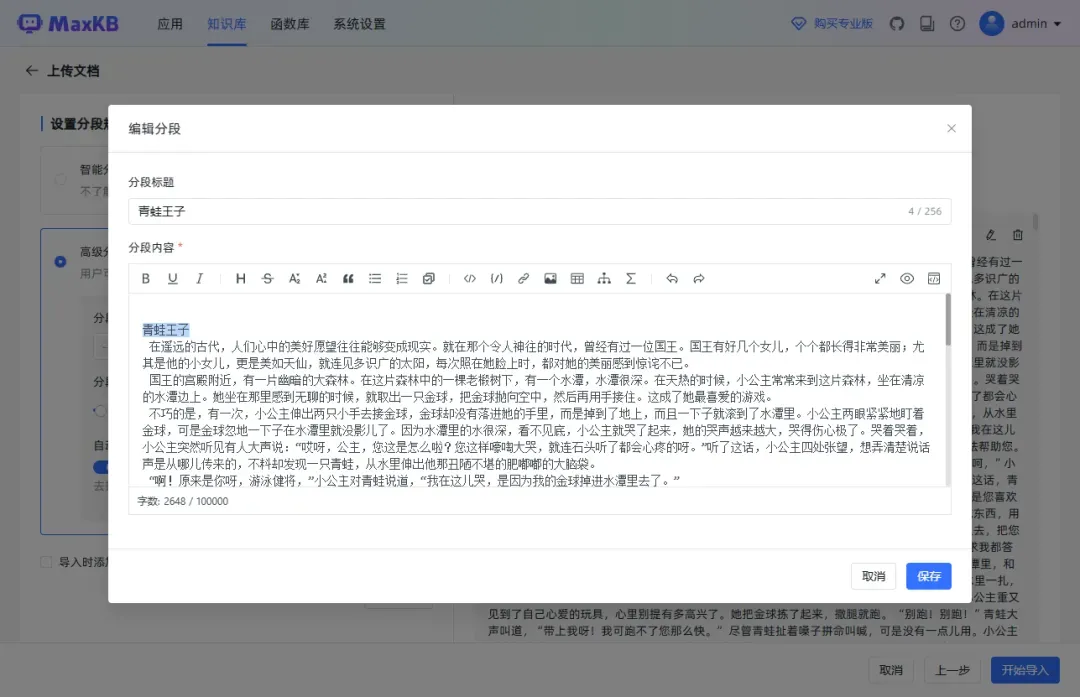This screenshot has height=697, width=1080.
Task: Open the 应用 menu tab
Action: click(170, 24)
